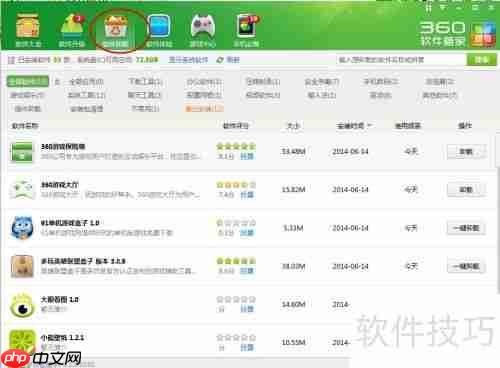This screenshot has height=368, width=500.
Task: Click the colorful 360 logo badge
Action: [483, 35]
